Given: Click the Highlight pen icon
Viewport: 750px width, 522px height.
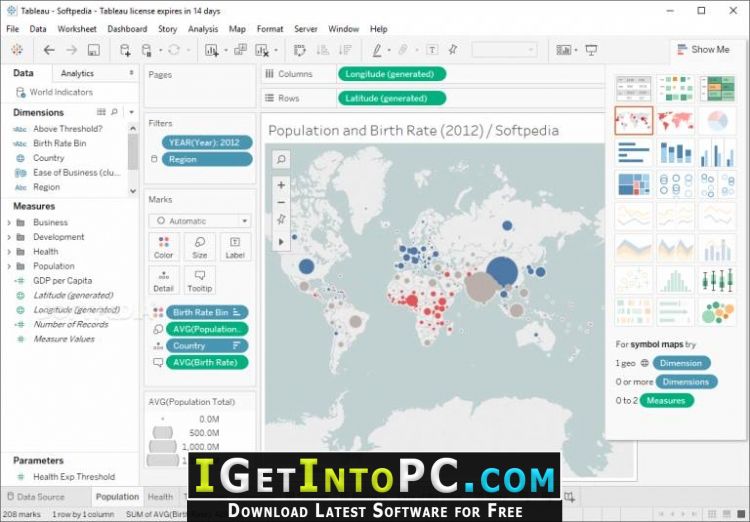Looking at the screenshot, I should pos(377,50).
